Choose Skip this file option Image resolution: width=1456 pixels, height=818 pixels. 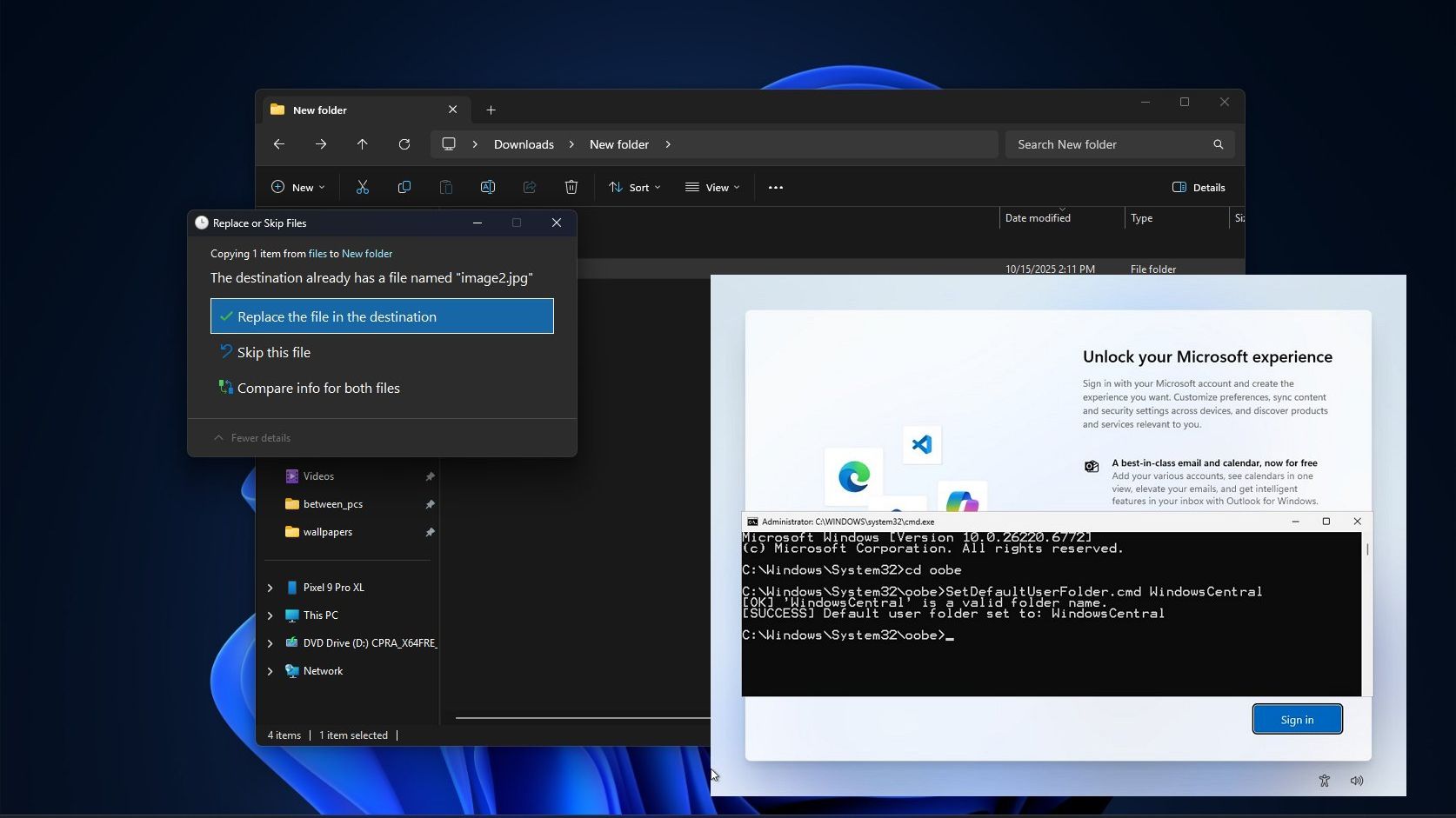[x=274, y=352]
